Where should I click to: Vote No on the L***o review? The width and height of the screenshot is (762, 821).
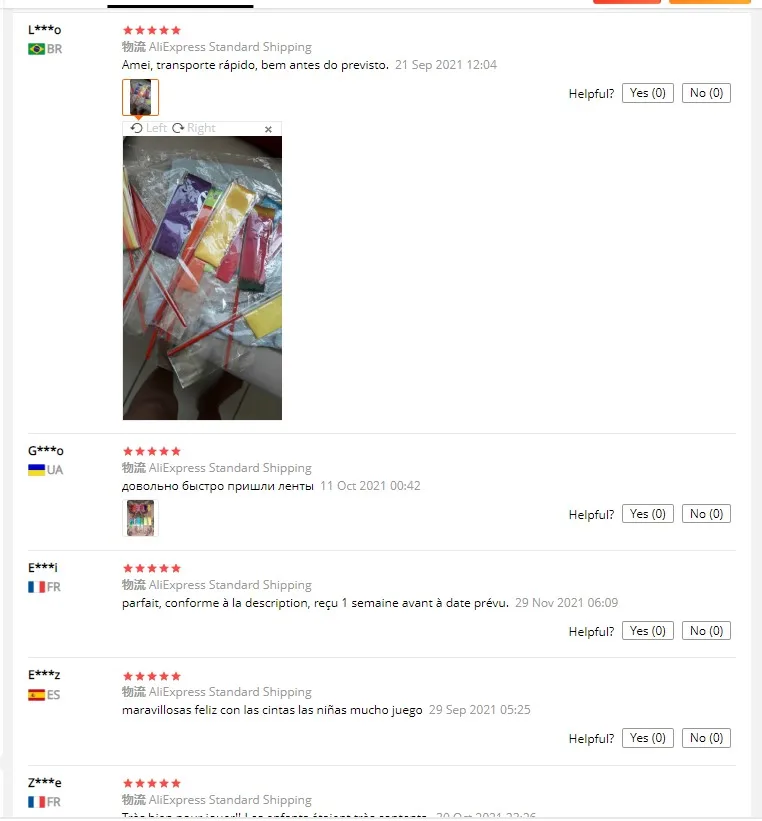coord(706,93)
